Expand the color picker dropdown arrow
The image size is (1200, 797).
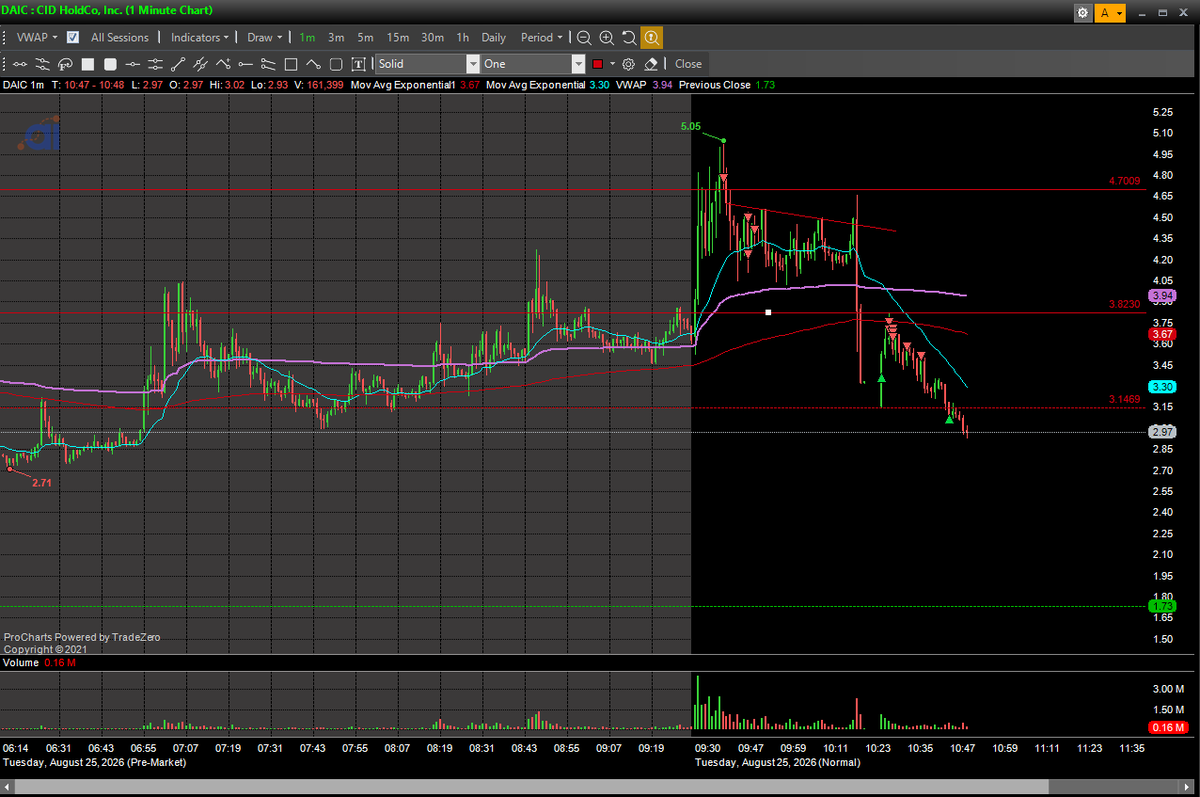pos(612,64)
